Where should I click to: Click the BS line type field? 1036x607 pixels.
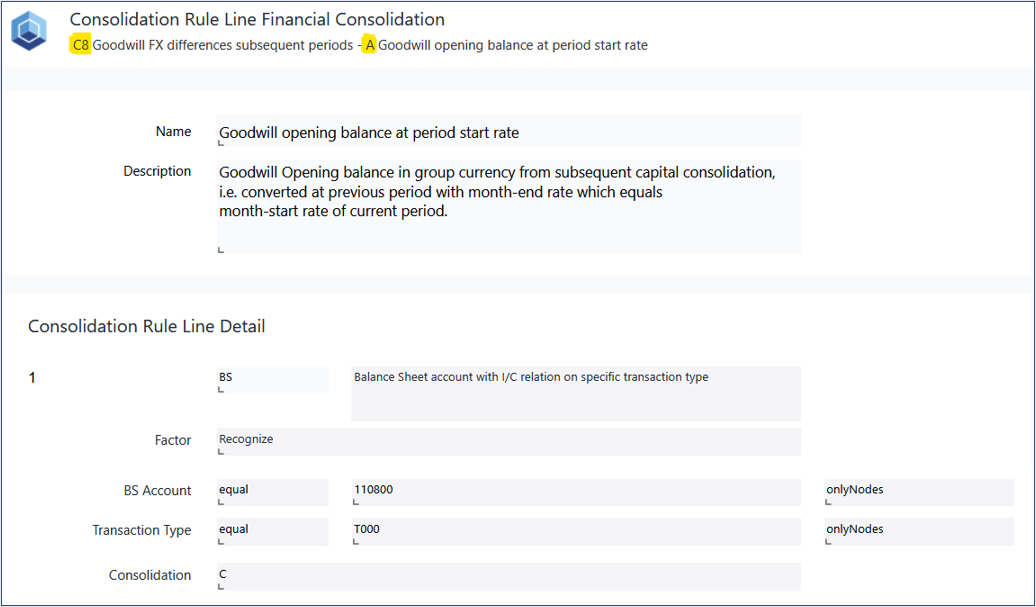point(272,379)
